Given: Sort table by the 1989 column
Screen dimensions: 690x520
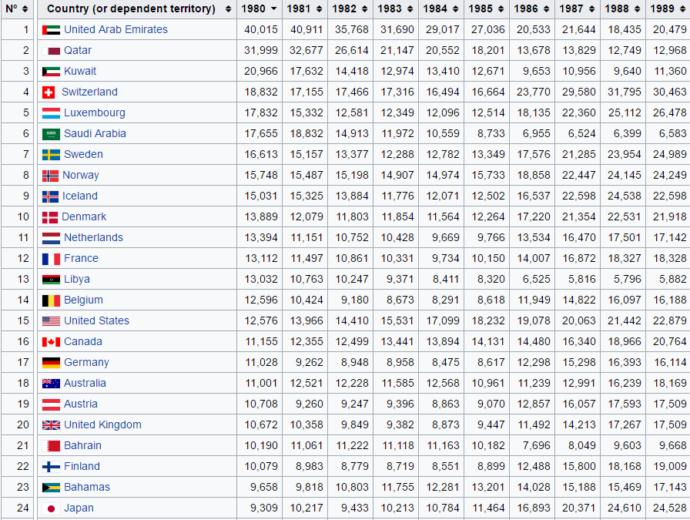Looking at the screenshot, I should pyautogui.click(x=668, y=8).
